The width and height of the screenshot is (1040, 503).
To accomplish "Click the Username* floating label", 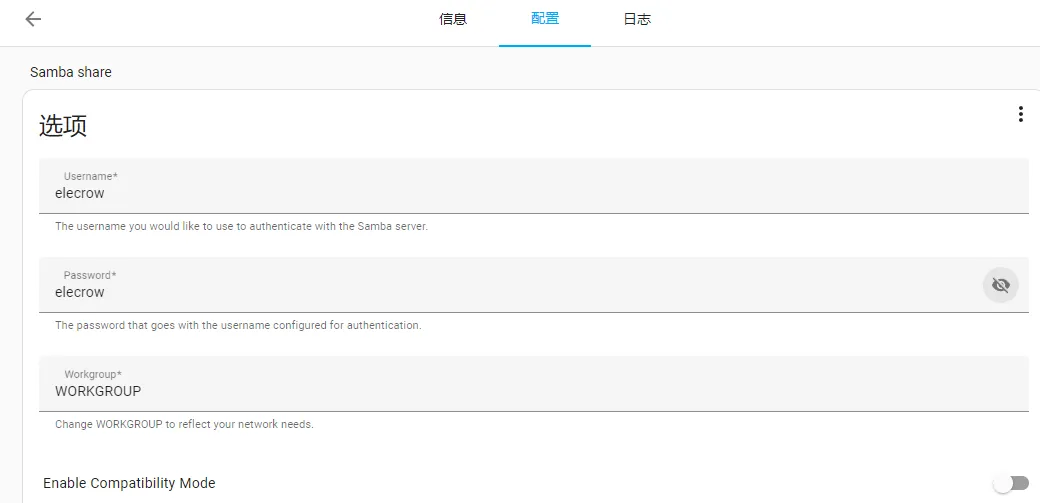I will (91, 177).
